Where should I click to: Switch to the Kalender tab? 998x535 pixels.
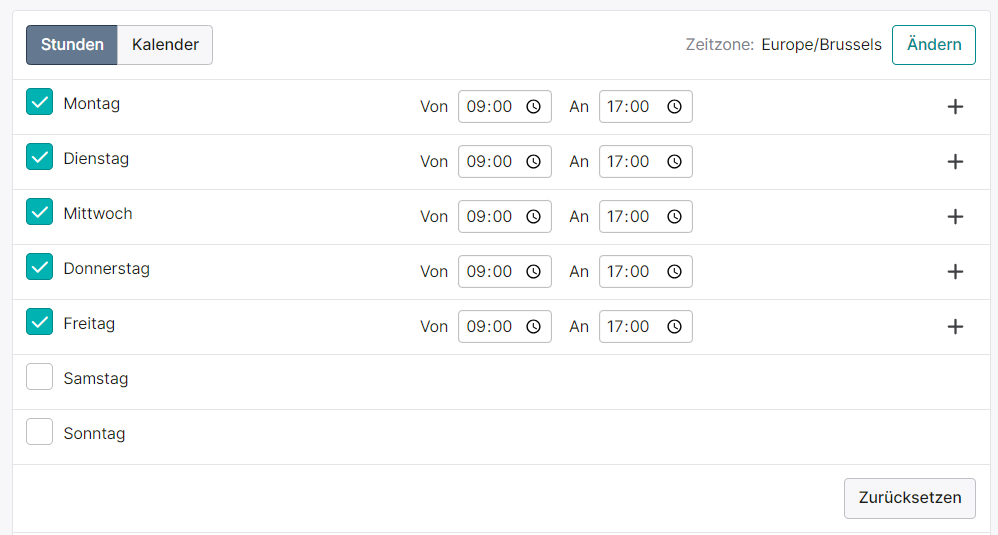[165, 45]
